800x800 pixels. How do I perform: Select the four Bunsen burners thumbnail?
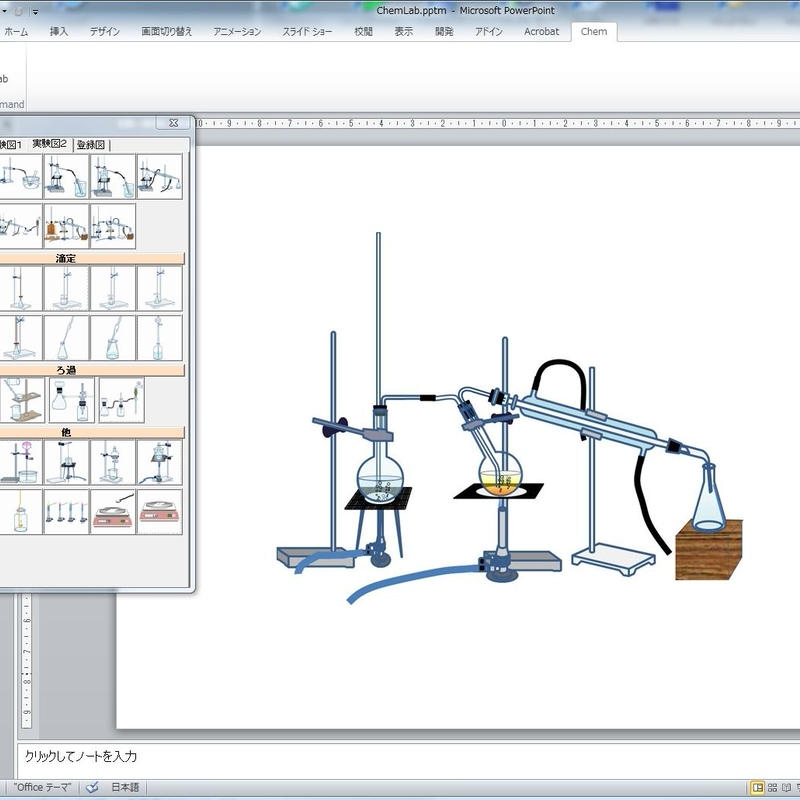pos(66,512)
